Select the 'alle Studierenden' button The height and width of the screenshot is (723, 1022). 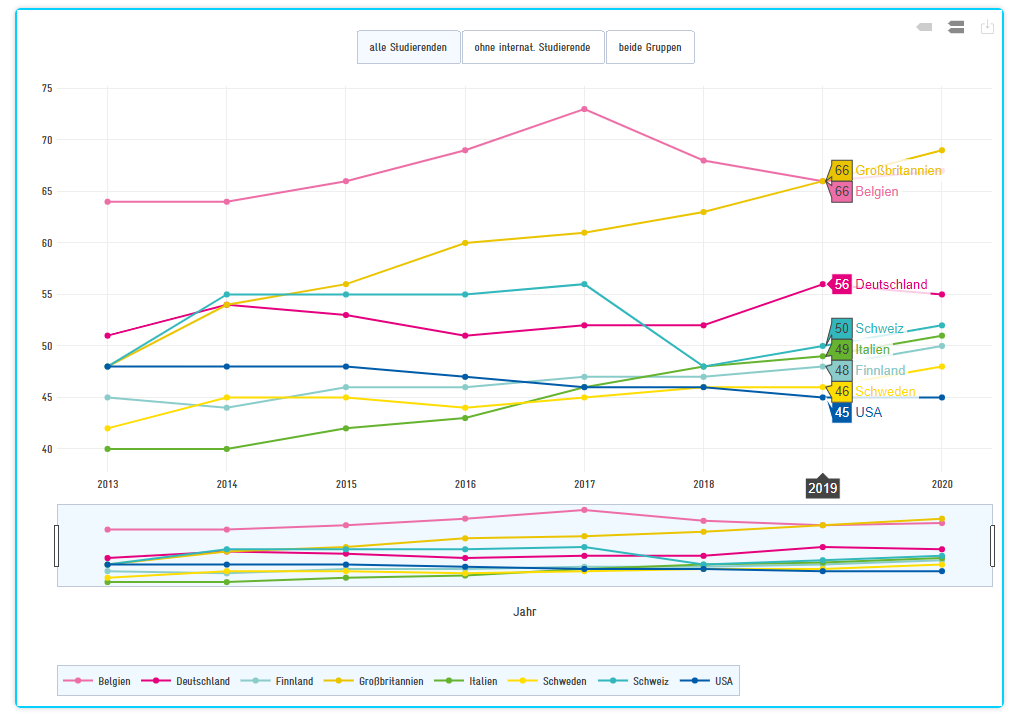click(x=408, y=47)
